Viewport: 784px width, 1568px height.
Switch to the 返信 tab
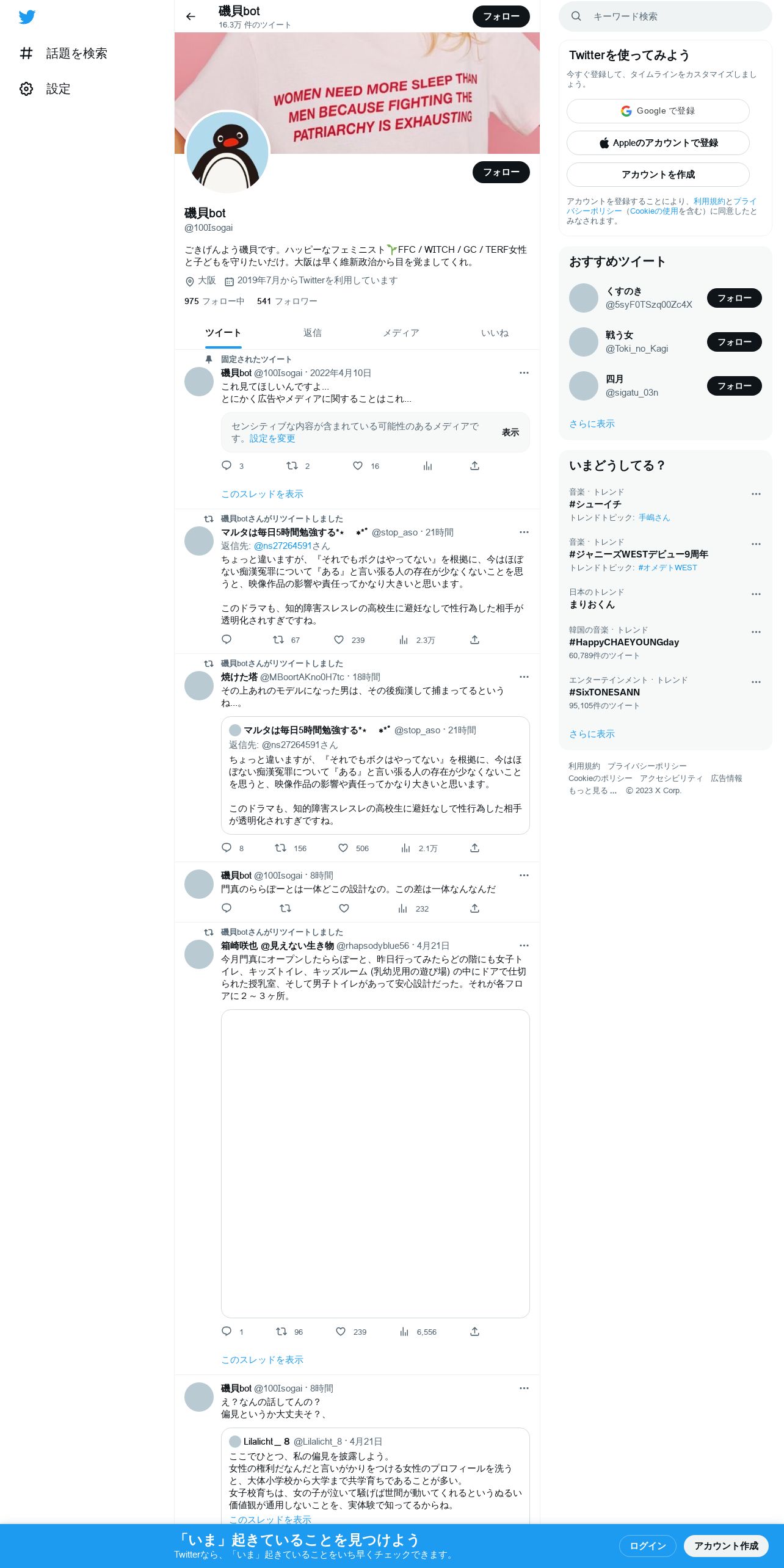312,333
